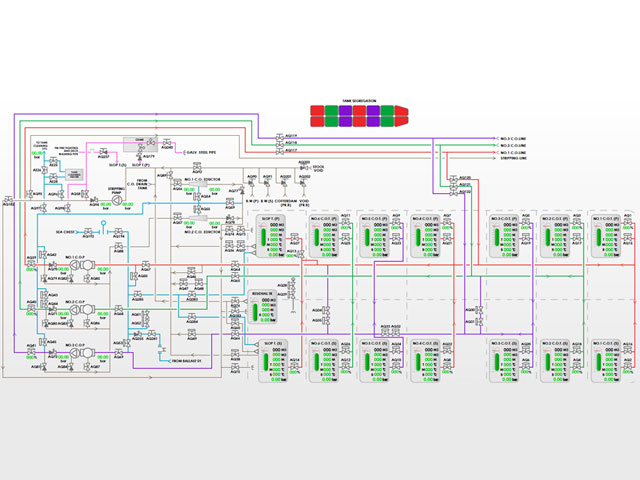640x480 pixels.
Task: Open the lower valve beside the NO.1 C.O.T. (S) tank
Action: click(628, 366)
